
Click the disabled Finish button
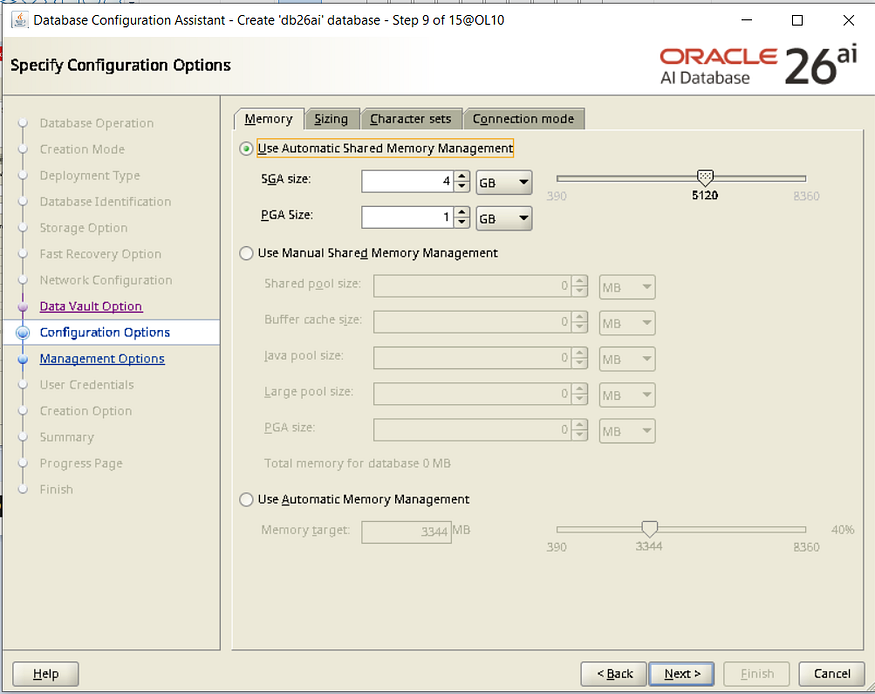point(757,674)
